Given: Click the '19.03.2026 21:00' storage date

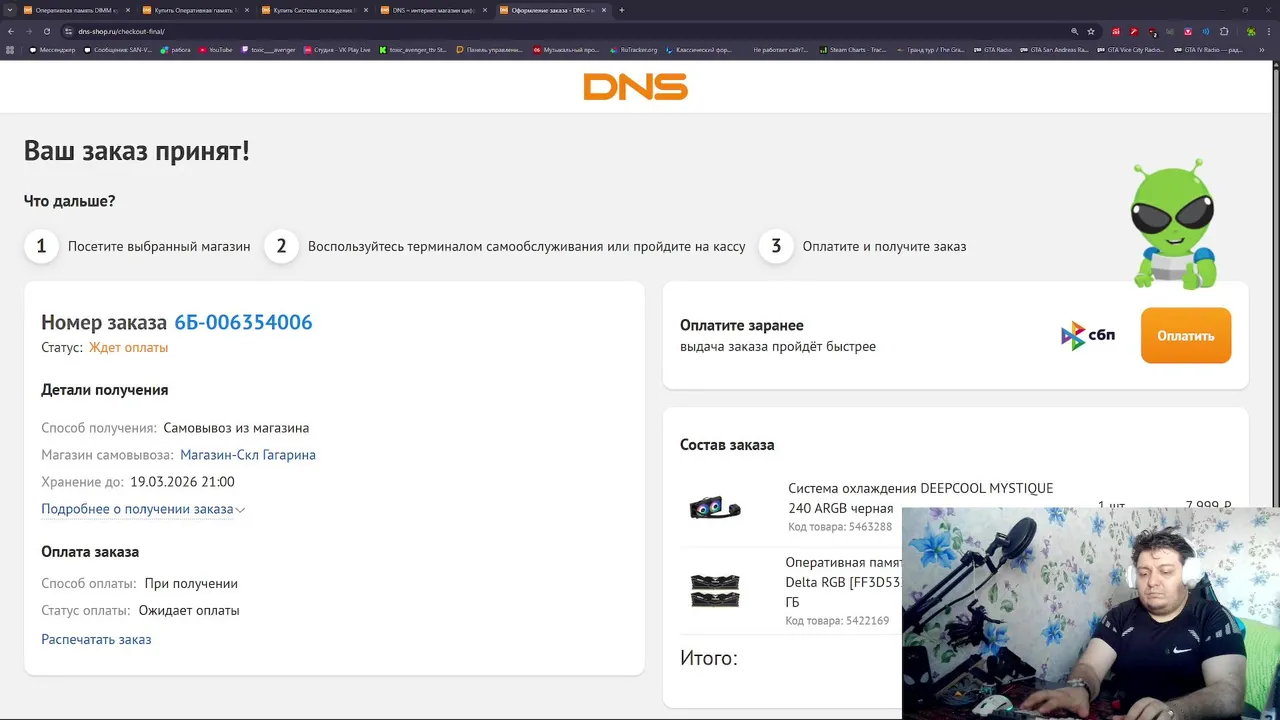Looking at the screenshot, I should pos(182,482).
